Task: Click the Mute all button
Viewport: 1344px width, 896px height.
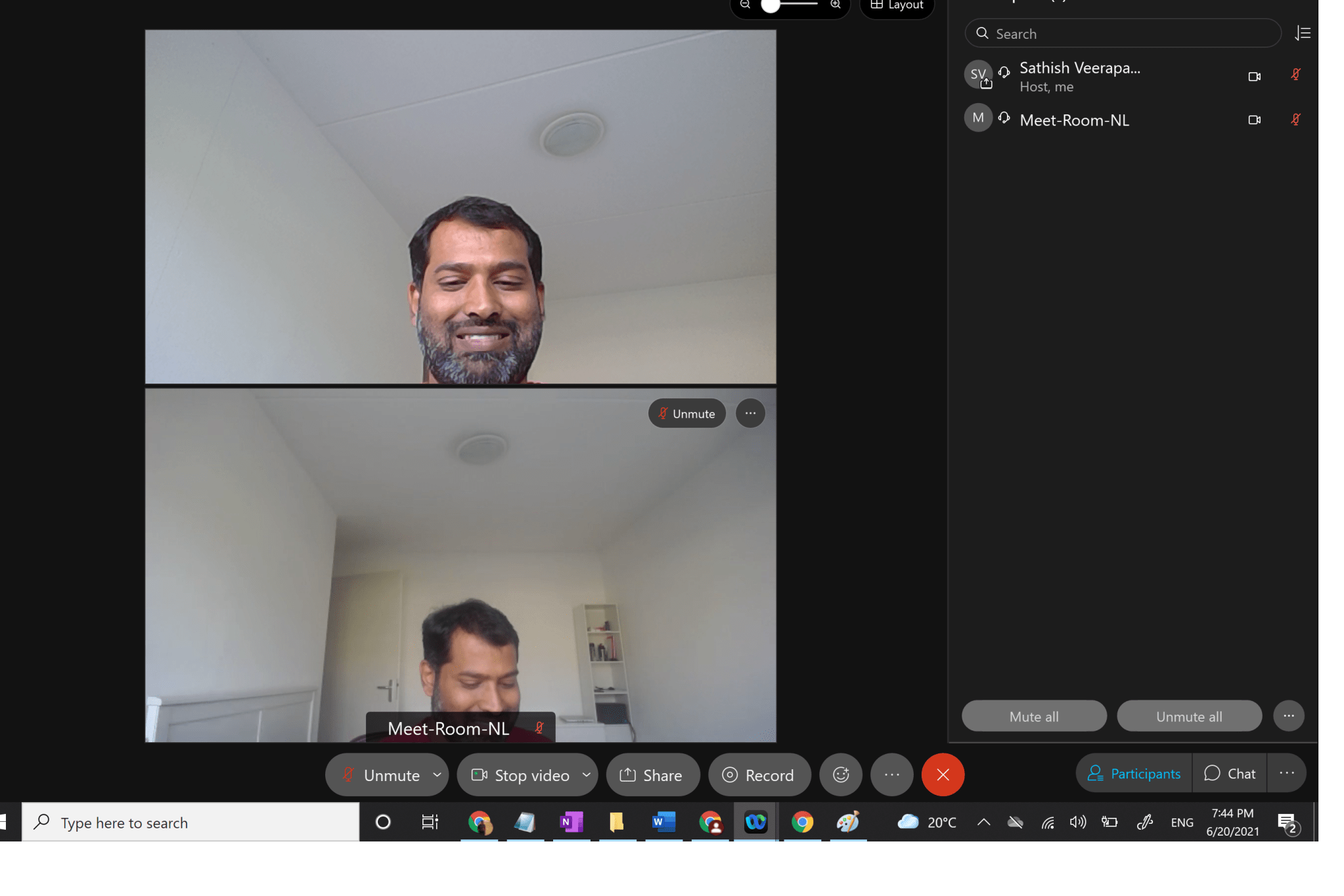Action: click(x=1033, y=716)
